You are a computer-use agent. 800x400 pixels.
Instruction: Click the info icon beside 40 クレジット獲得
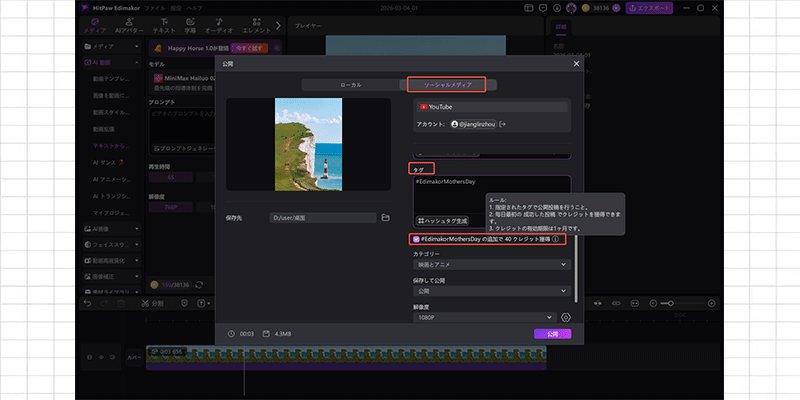click(555, 239)
